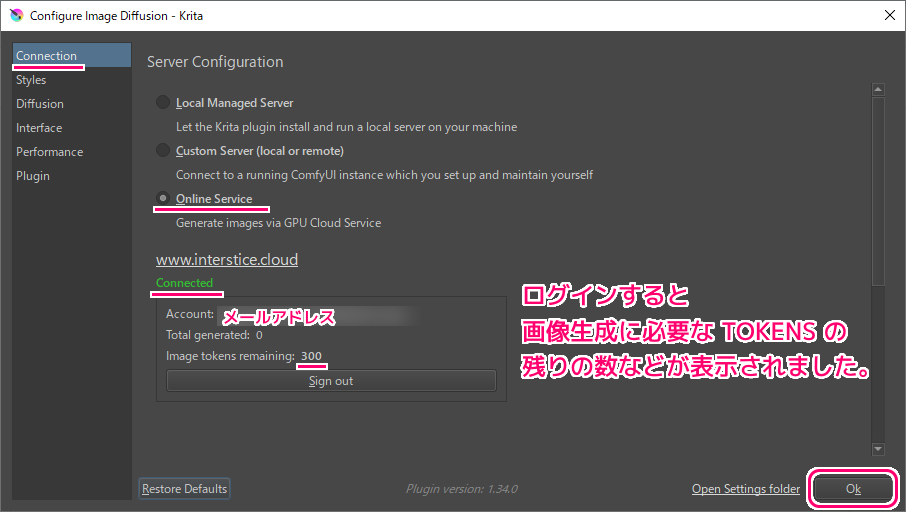This screenshot has height=512, width=906.
Task: Click 'Generate images via GPU Cloud Service' description
Action: [279, 223]
